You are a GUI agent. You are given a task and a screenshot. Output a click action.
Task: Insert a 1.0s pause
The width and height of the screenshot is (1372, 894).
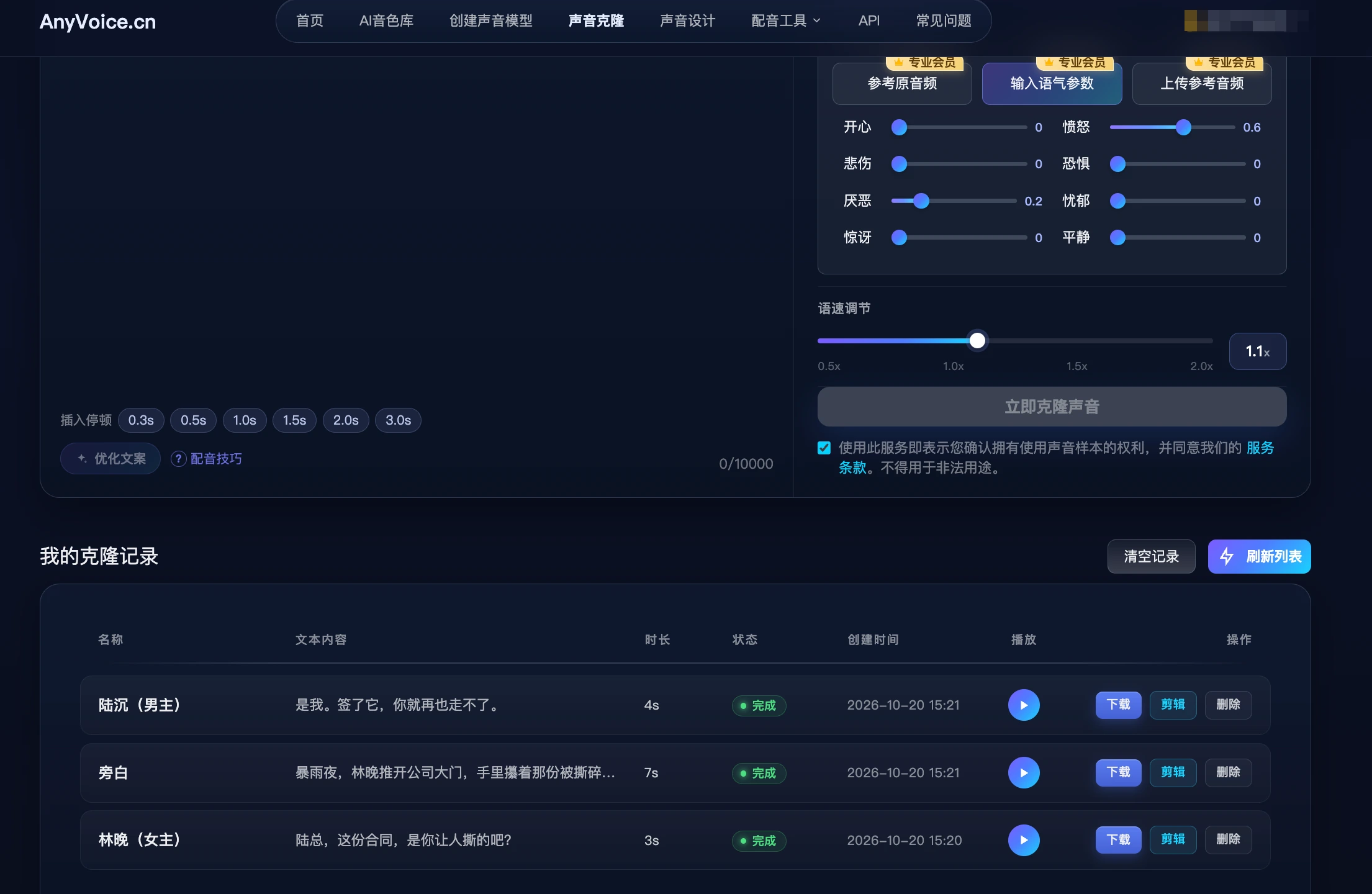pos(245,420)
